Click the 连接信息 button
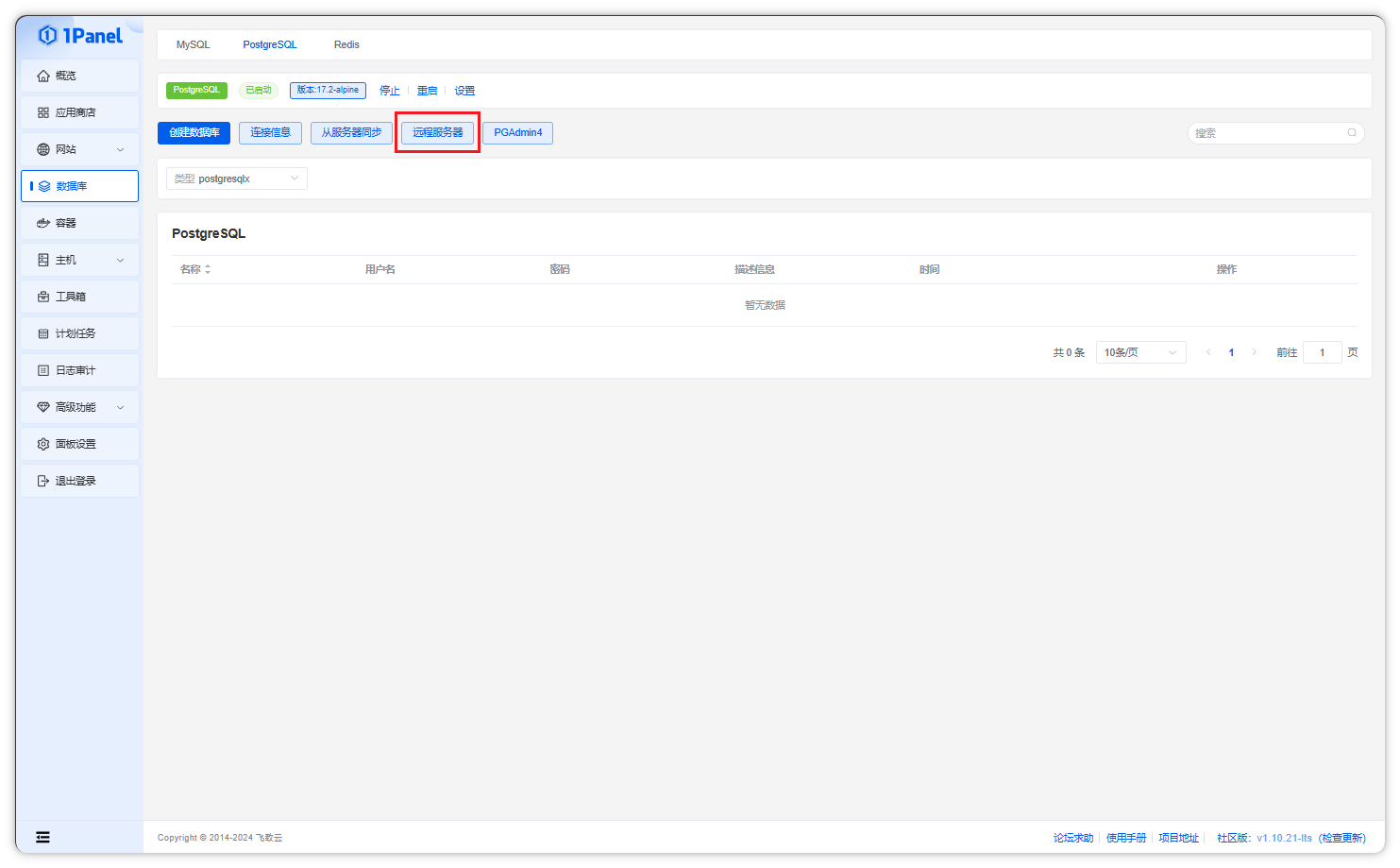 pos(271,133)
